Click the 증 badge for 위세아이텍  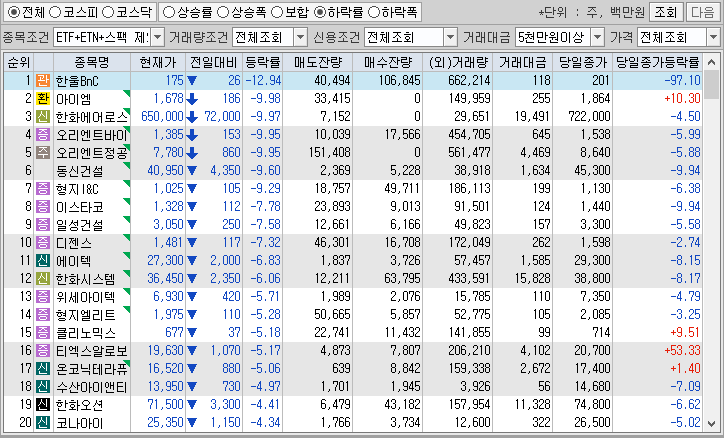coord(43,297)
